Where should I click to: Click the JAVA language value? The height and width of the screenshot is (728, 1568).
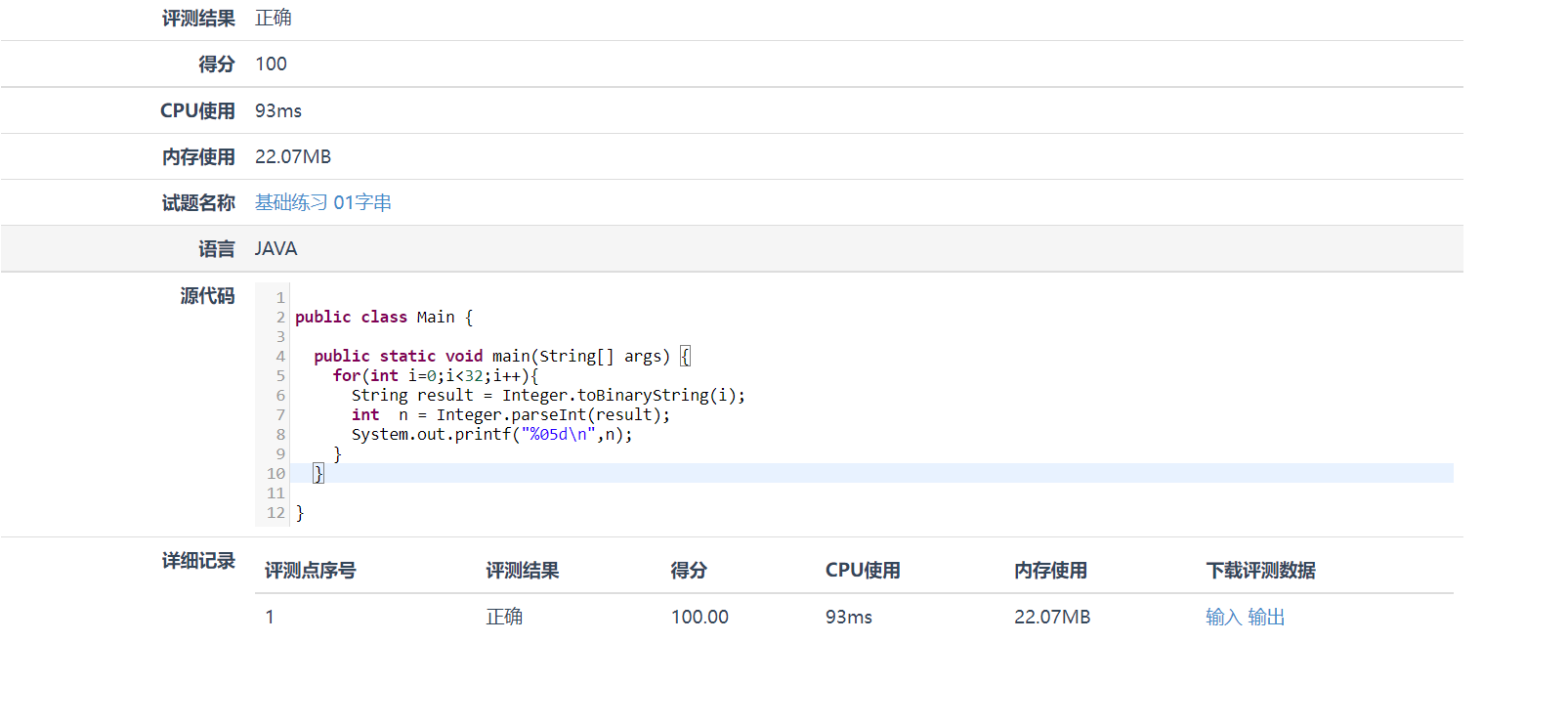pos(275,248)
